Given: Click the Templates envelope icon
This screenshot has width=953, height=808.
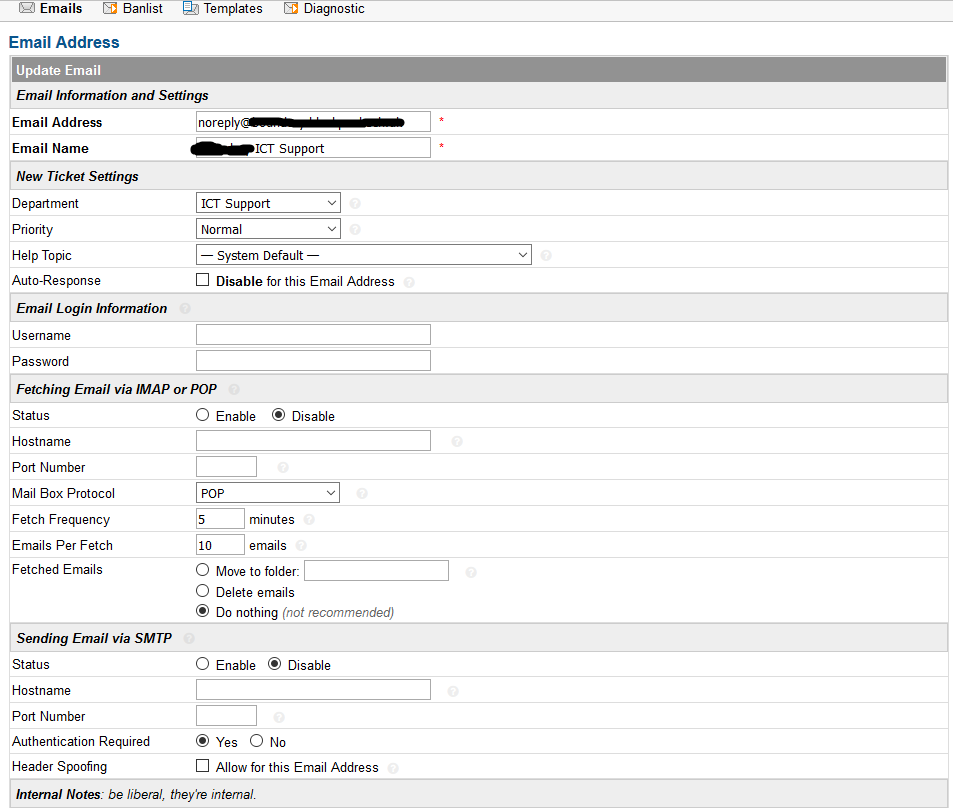Looking at the screenshot, I should (x=190, y=8).
